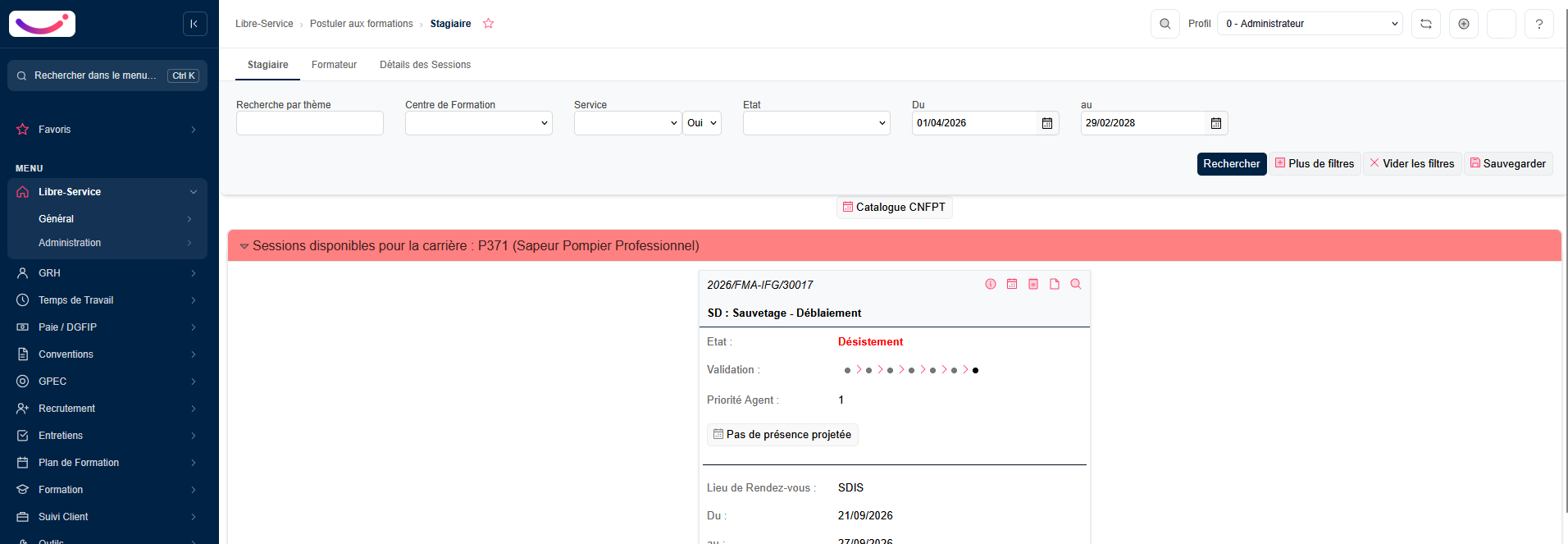
Task: Add this page to favorites via breadcrumb star
Action: (489, 24)
